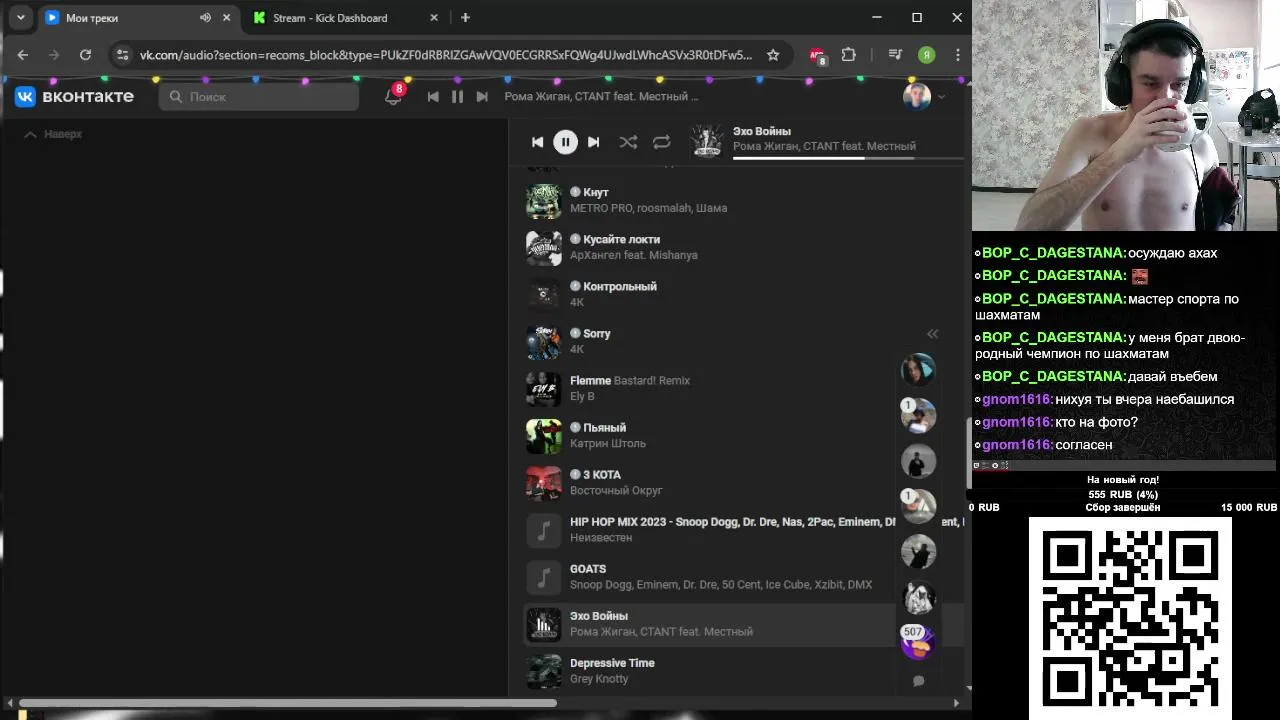Toggle repeat mode in the player
Image resolution: width=1280 pixels, height=720 pixels.
pos(662,142)
